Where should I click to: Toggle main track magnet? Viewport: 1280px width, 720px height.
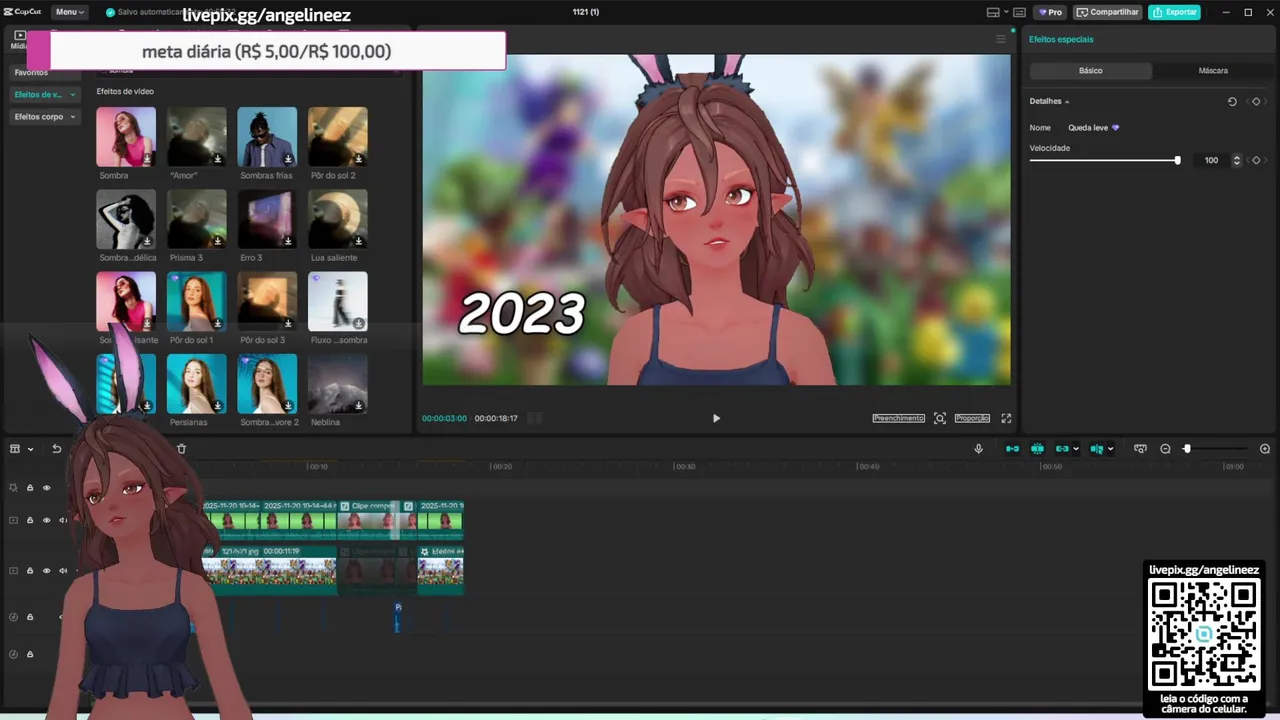pyautogui.click(x=1012, y=449)
